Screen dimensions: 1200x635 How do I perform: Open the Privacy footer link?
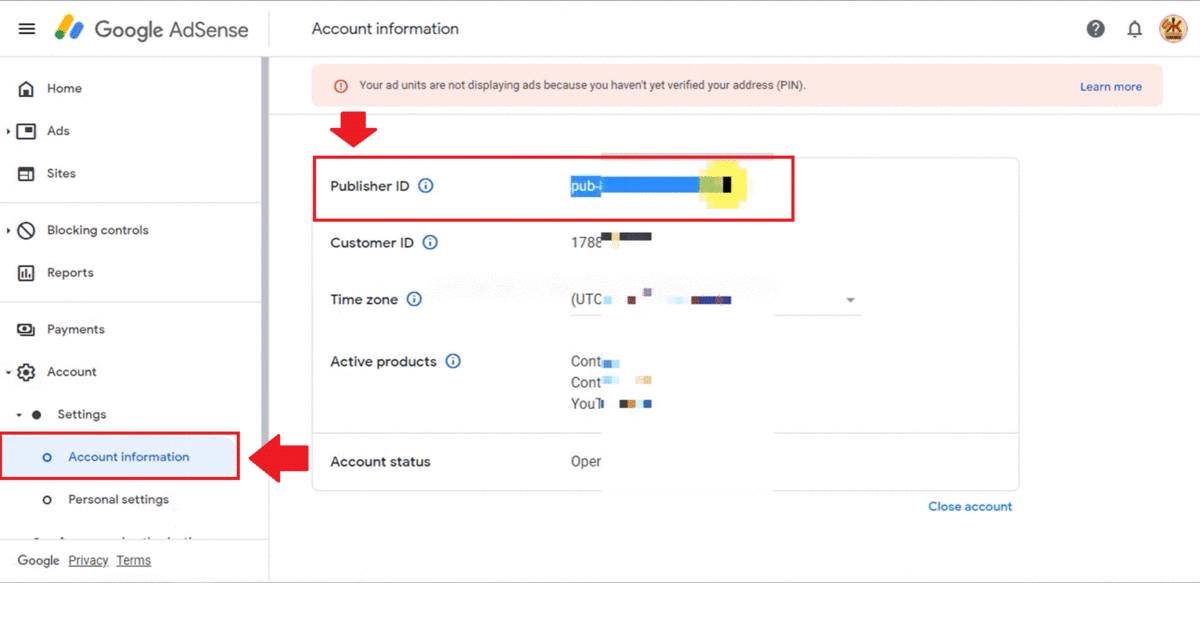pyautogui.click(x=88, y=561)
